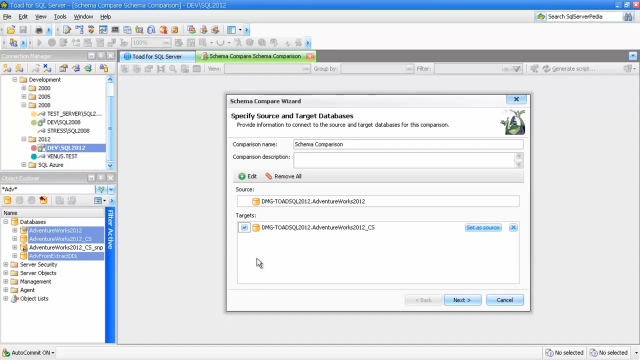
Task: Collapse the Development folder in Connection Manager
Action: coord(15,80)
